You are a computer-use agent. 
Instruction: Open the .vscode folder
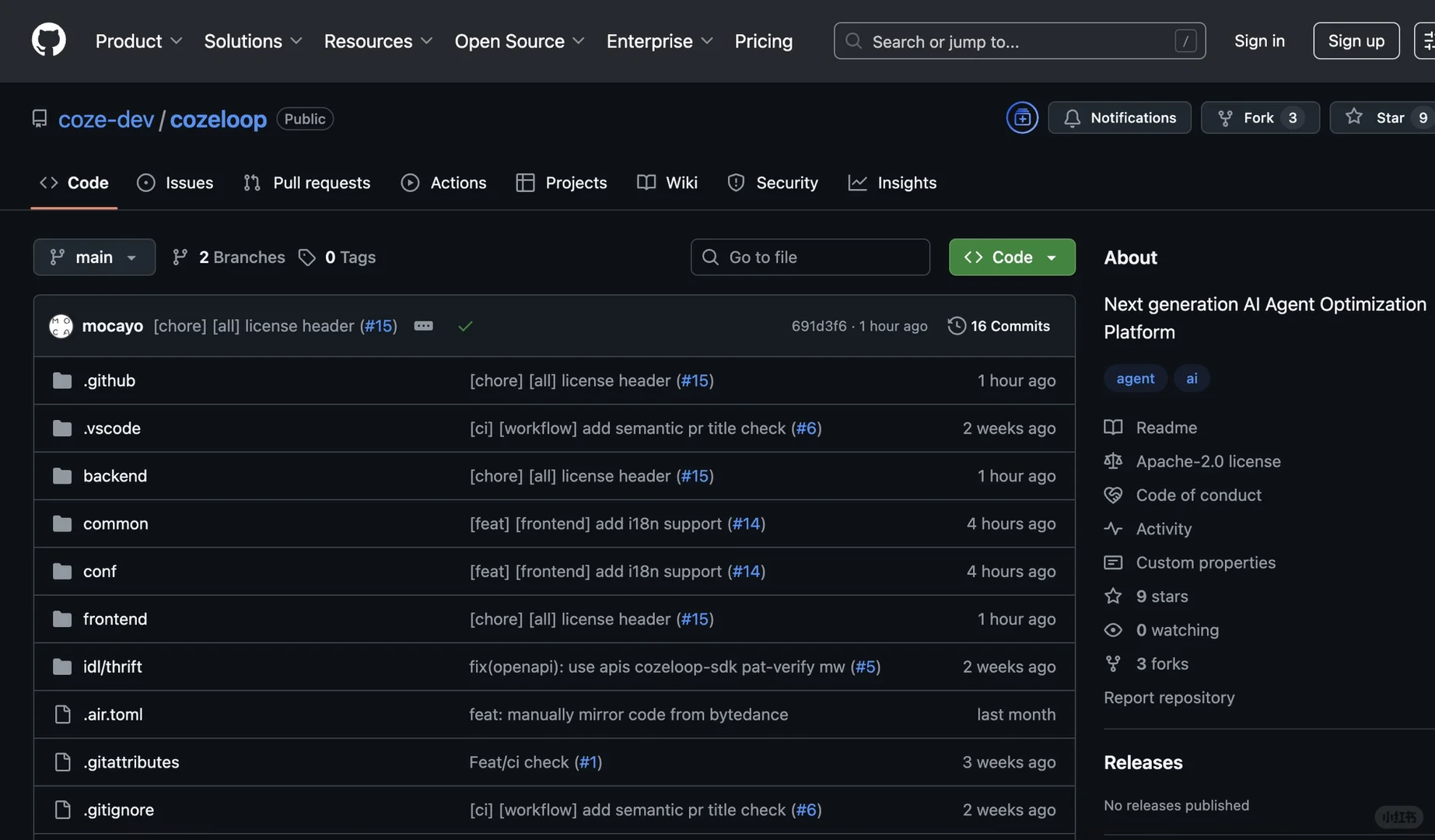[112, 428]
